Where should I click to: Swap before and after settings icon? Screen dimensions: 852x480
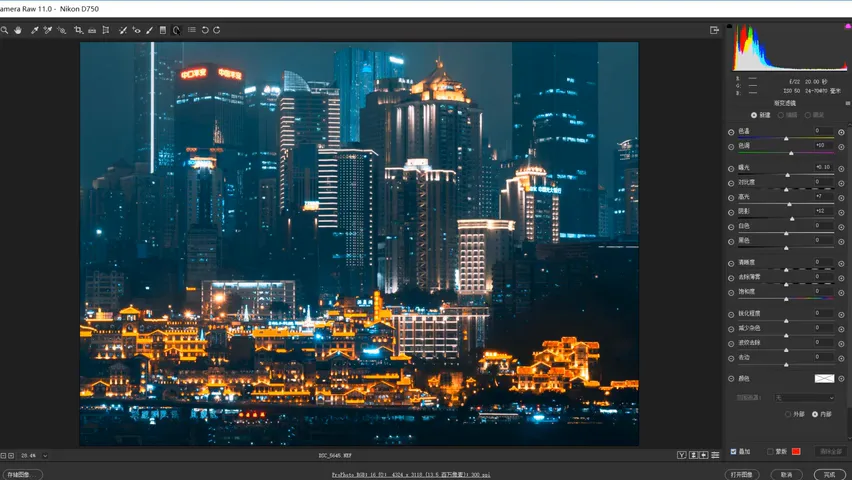click(x=693, y=455)
